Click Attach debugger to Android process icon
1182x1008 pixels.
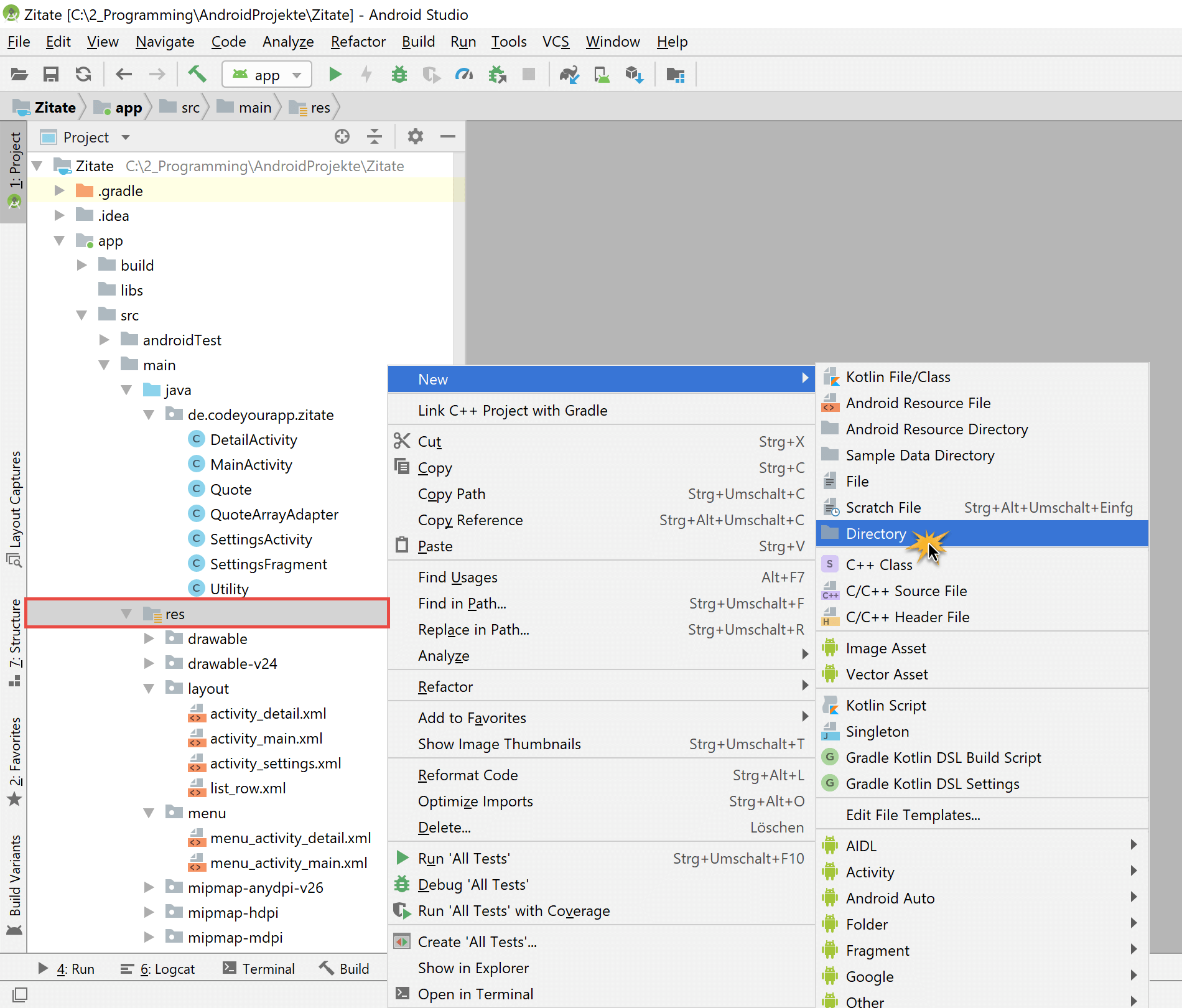coord(497,75)
